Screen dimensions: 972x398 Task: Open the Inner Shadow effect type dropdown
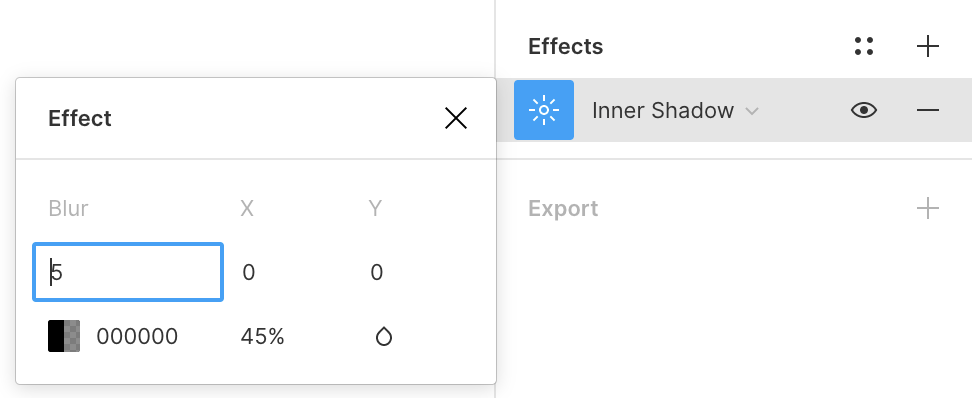(675, 110)
